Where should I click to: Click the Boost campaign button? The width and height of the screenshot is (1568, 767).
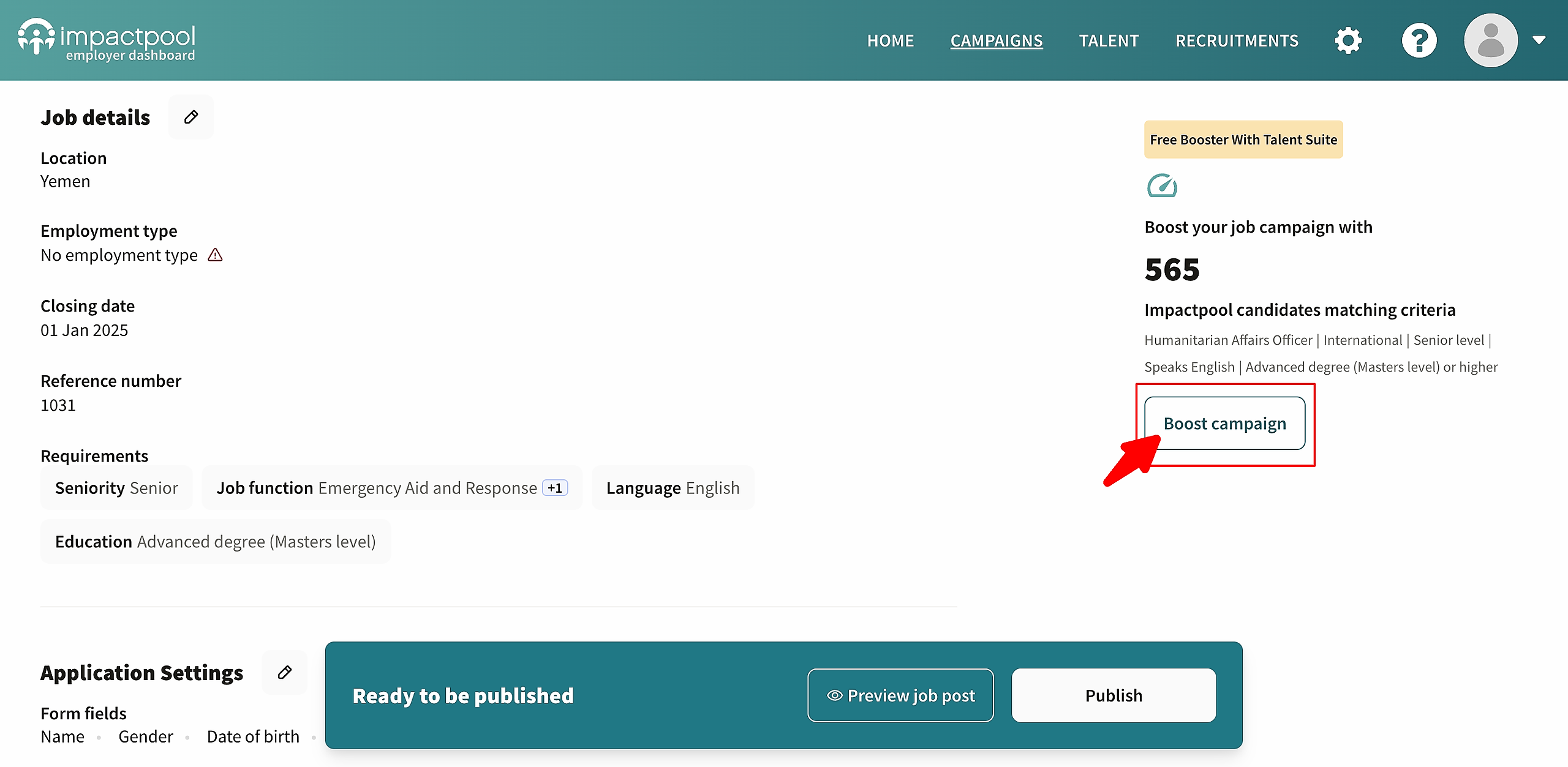(1225, 424)
